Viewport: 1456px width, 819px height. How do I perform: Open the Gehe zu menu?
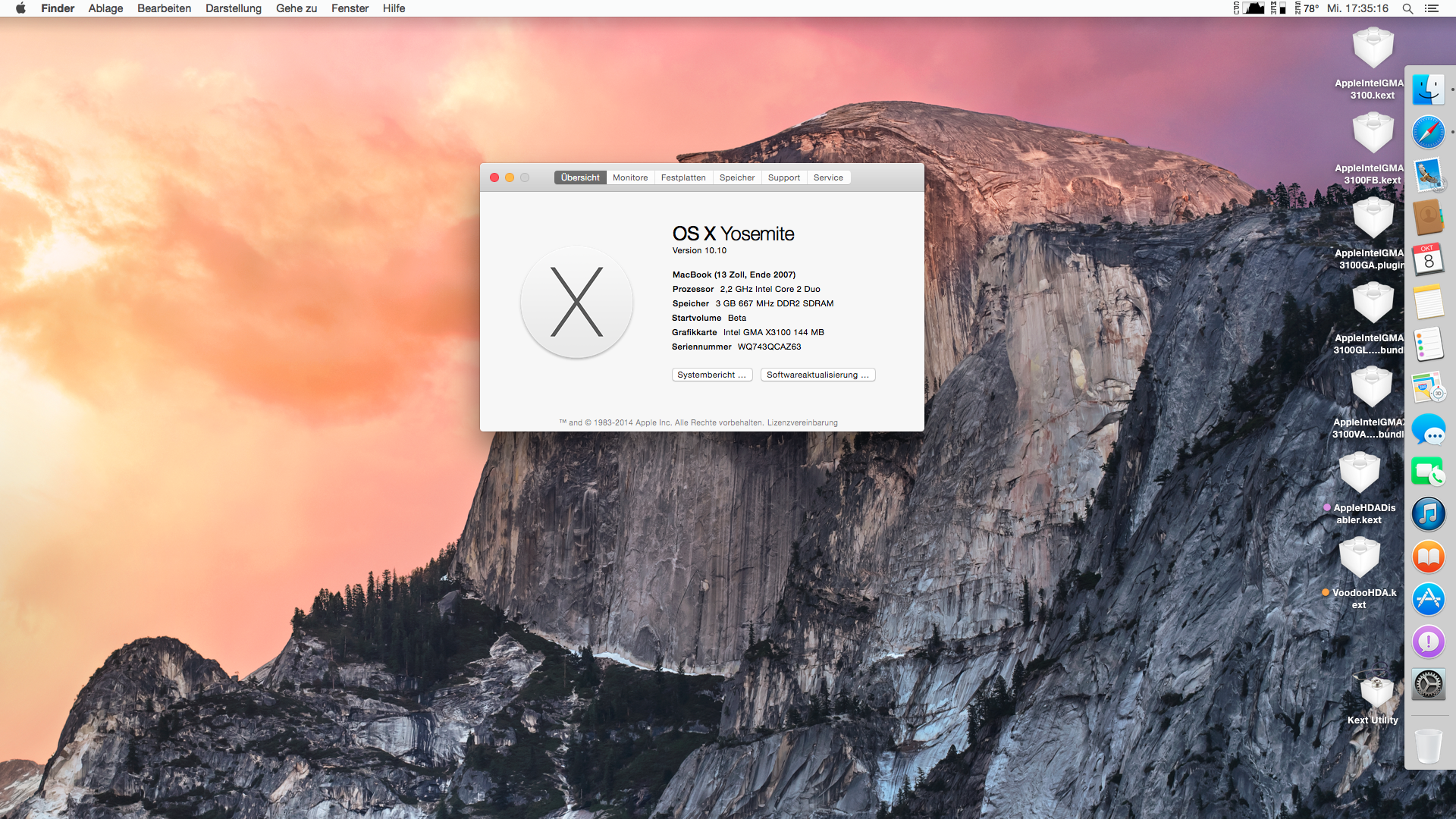pos(297,8)
